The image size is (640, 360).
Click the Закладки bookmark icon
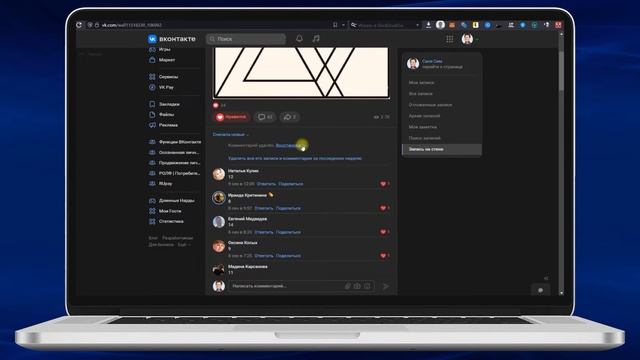coord(152,104)
